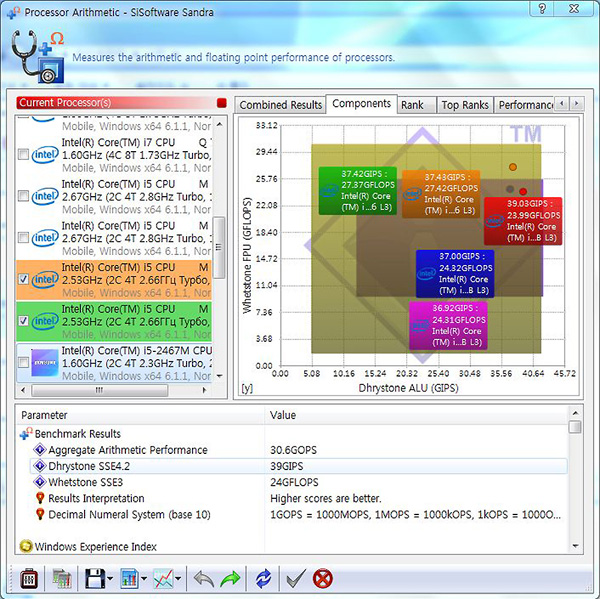Screen dimensions: 600x599
Task: Click the Whetstone SSE3 diamond icon
Action: click(x=39, y=482)
